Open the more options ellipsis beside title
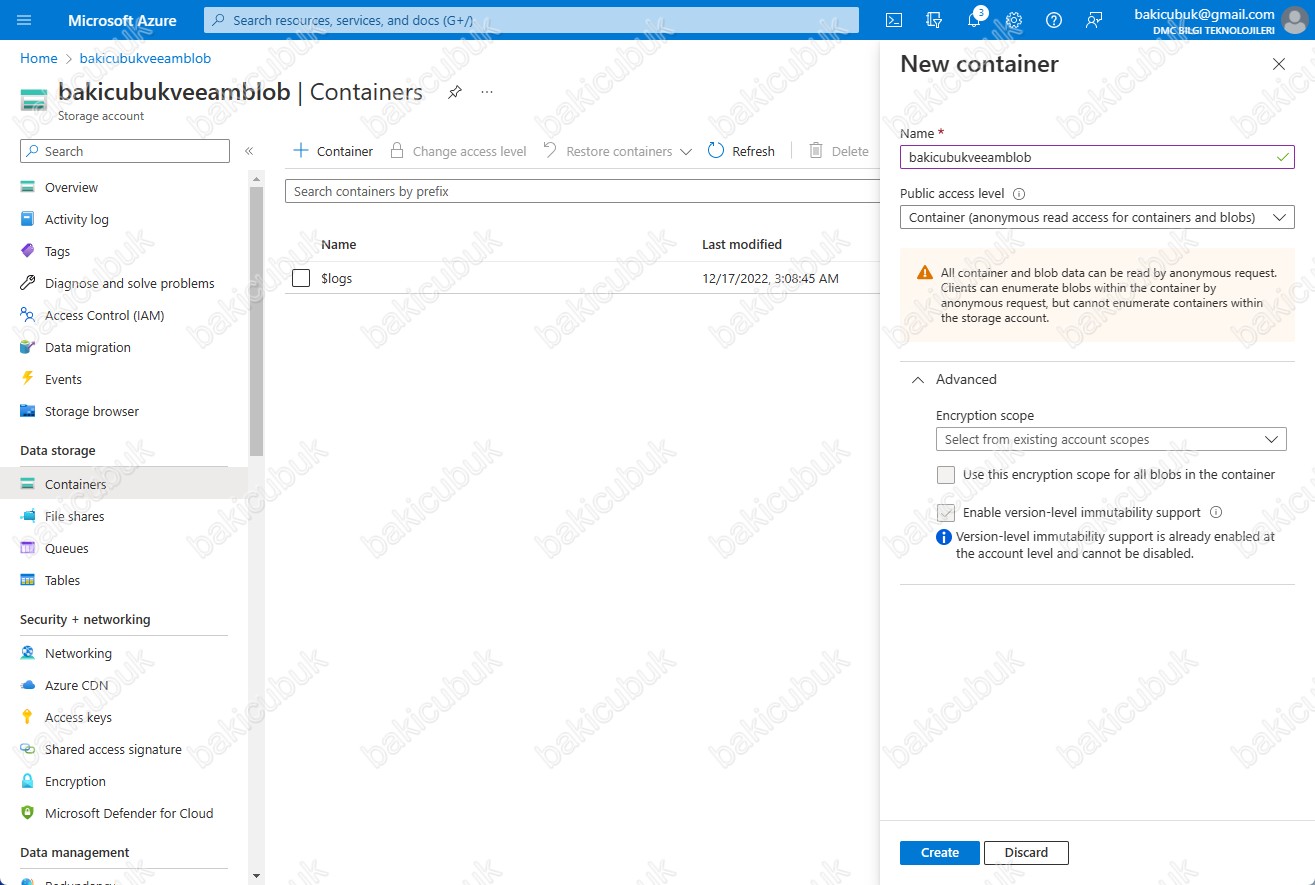The height and width of the screenshot is (885, 1315). [x=487, y=92]
